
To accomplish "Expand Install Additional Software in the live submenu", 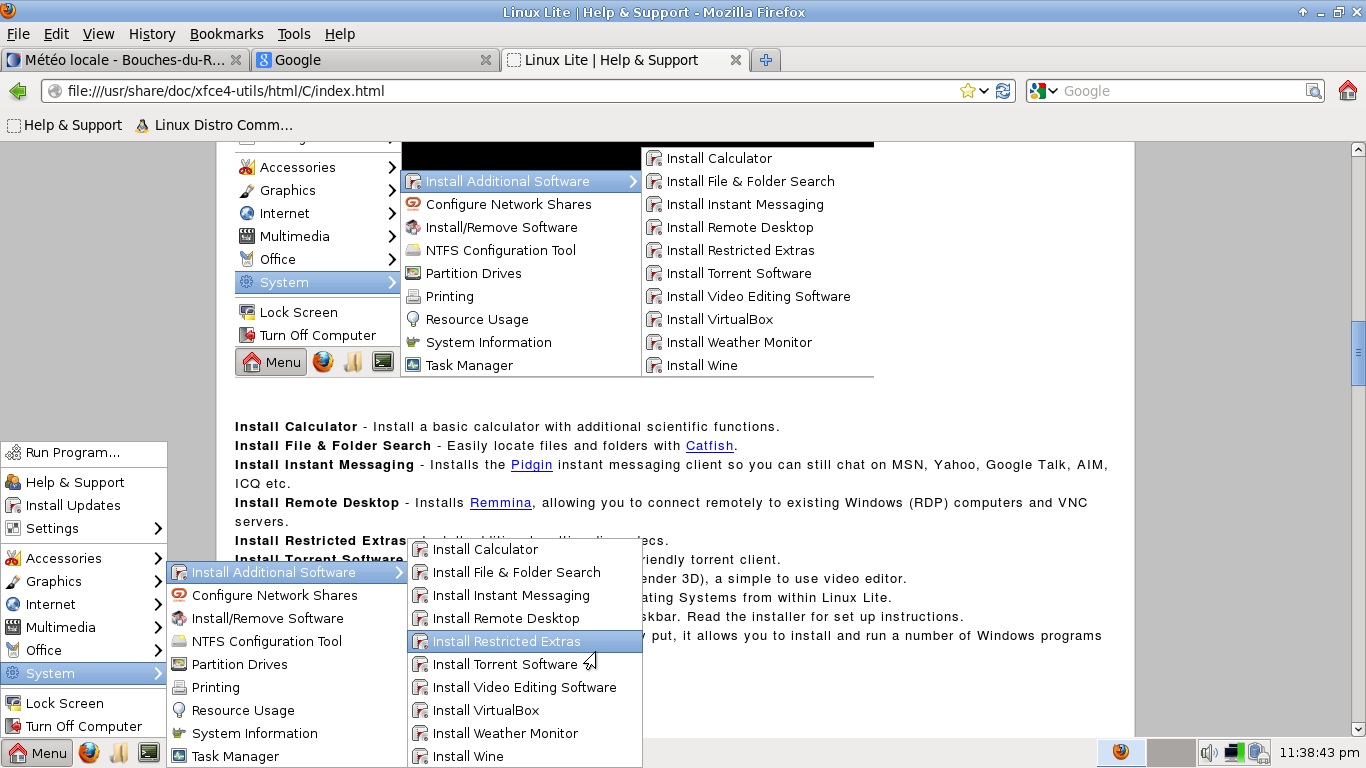I will point(287,572).
